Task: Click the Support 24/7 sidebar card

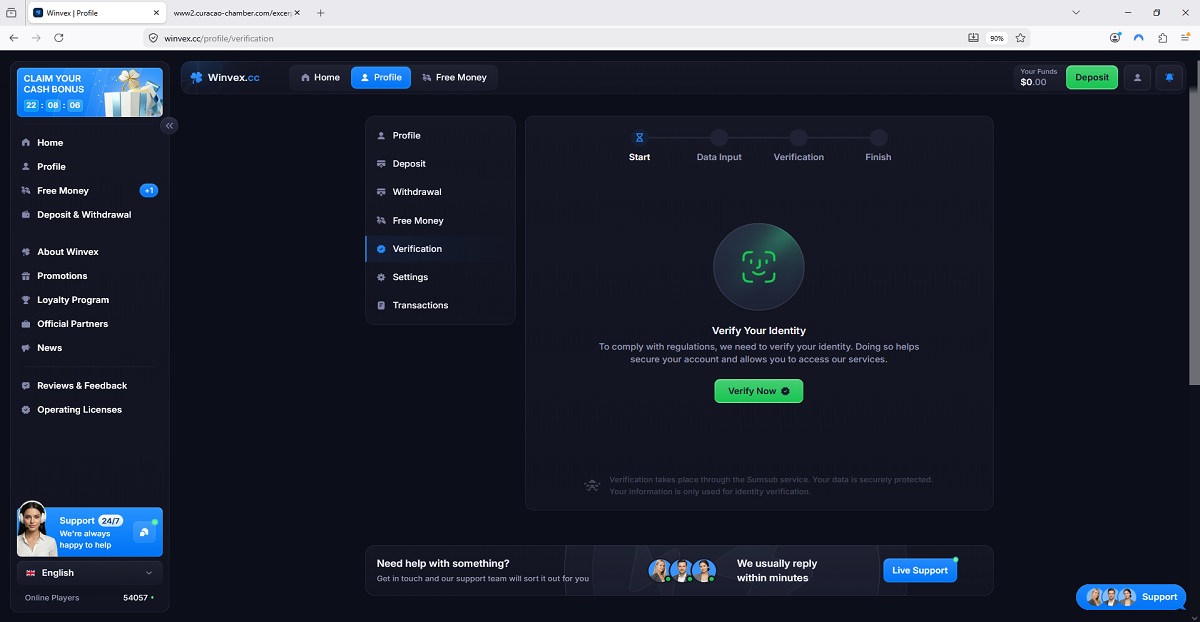Action: pos(90,531)
